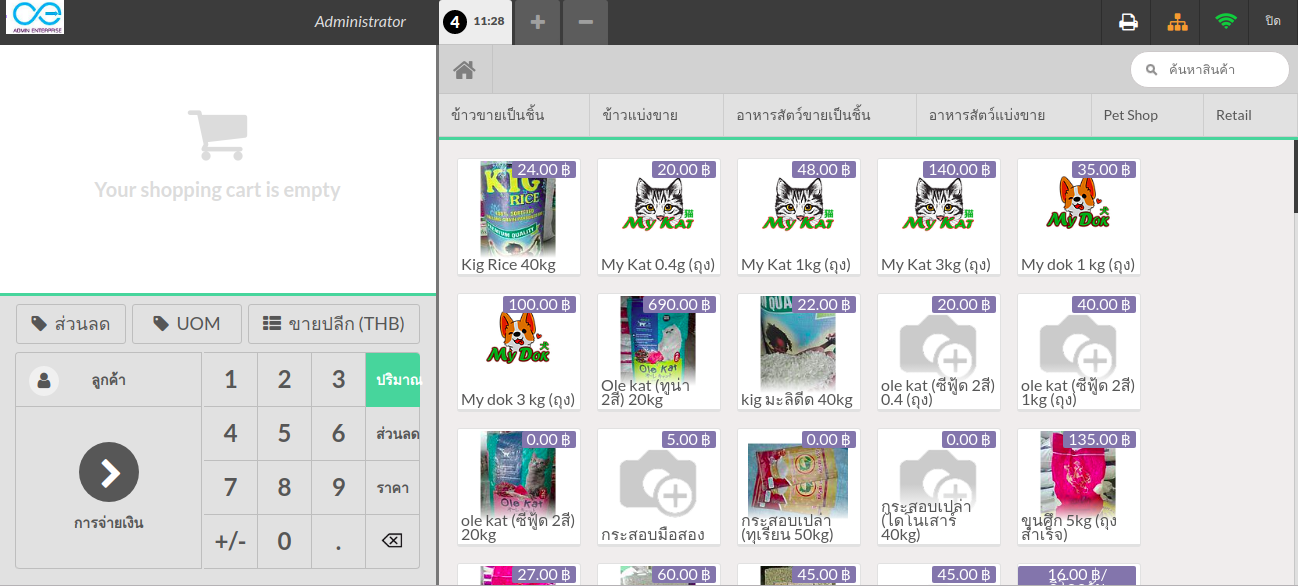Open the ขายปลีก (THB) pricelist selector
The height and width of the screenshot is (586, 1298).
(335, 323)
